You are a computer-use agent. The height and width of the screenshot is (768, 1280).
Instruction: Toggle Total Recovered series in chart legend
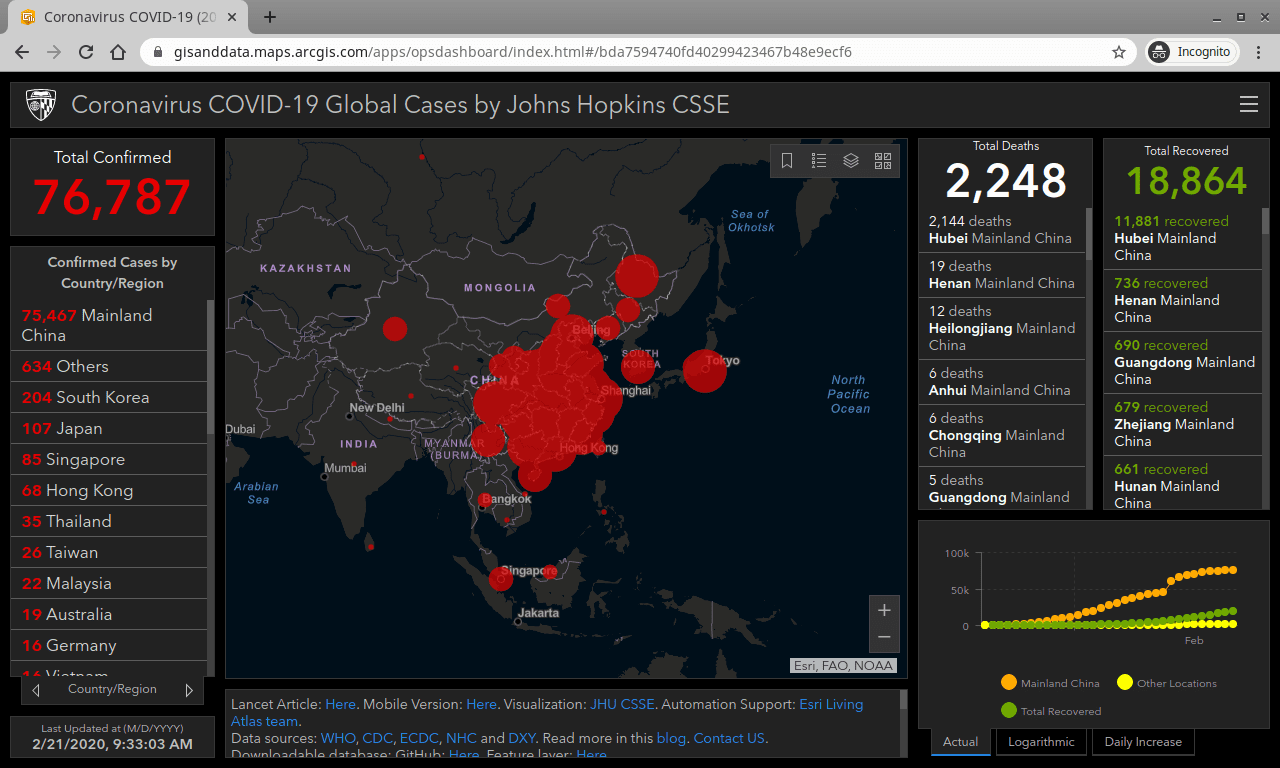click(1051, 711)
